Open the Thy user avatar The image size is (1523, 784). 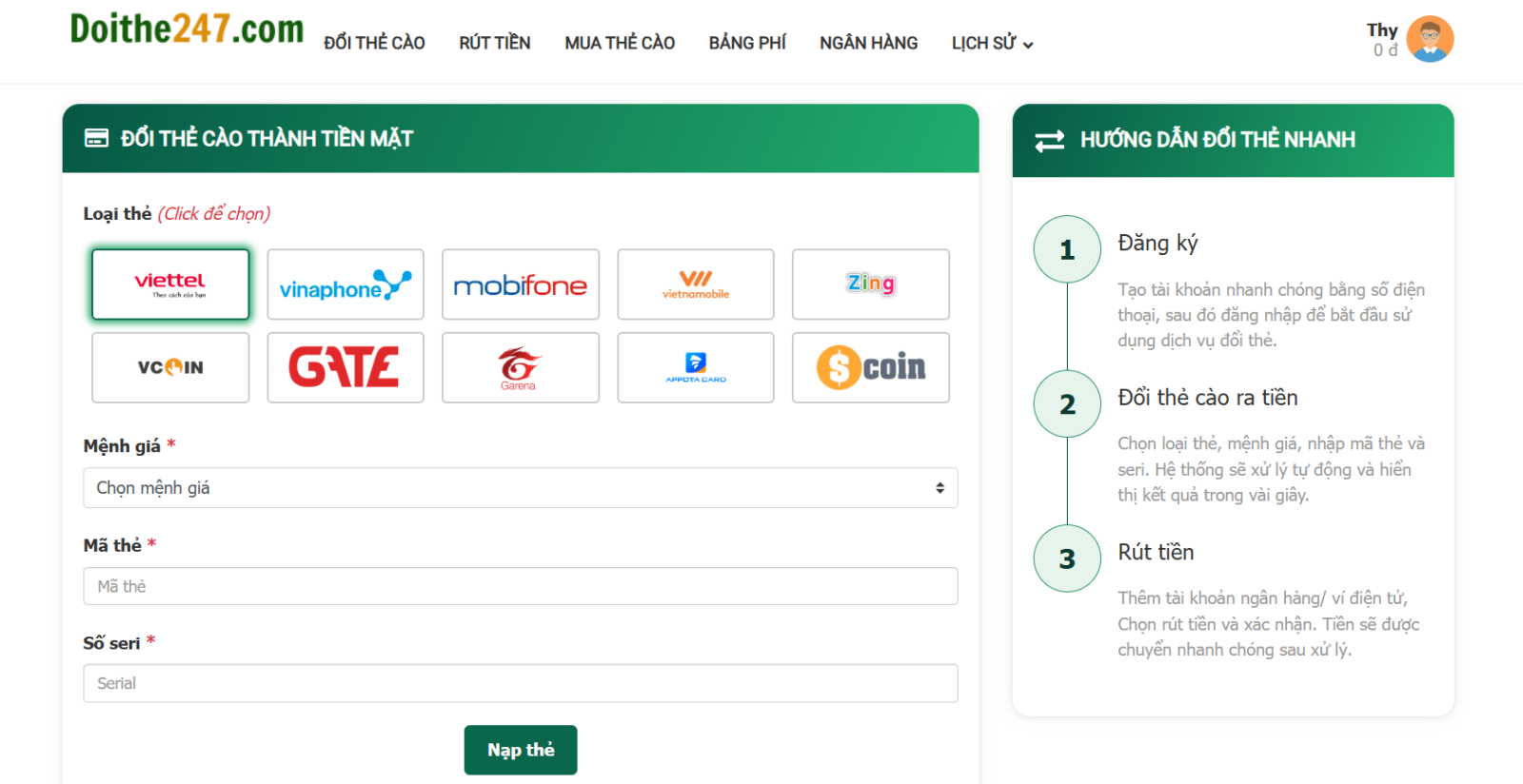[x=1430, y=39]
